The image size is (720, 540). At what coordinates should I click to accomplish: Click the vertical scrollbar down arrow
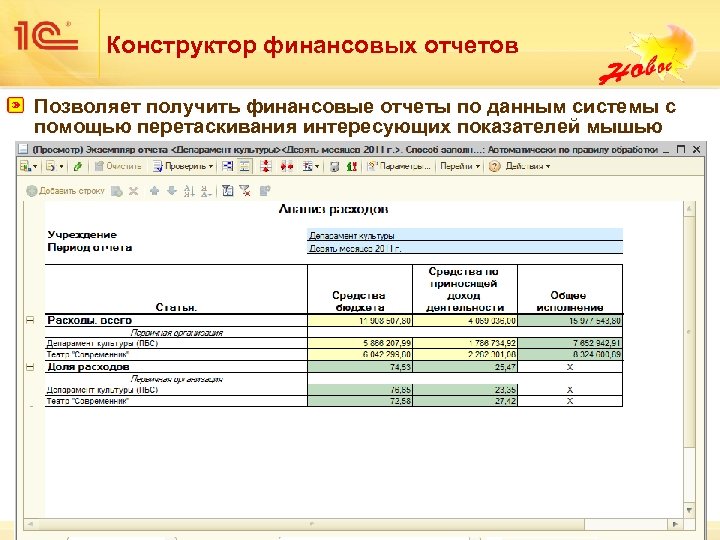[x=689, y=510]
